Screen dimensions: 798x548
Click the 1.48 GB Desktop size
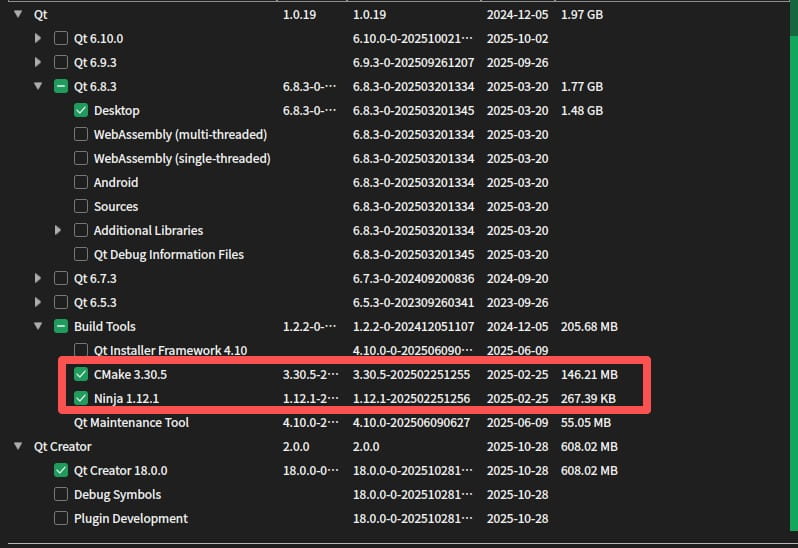[x=582, y=110]
